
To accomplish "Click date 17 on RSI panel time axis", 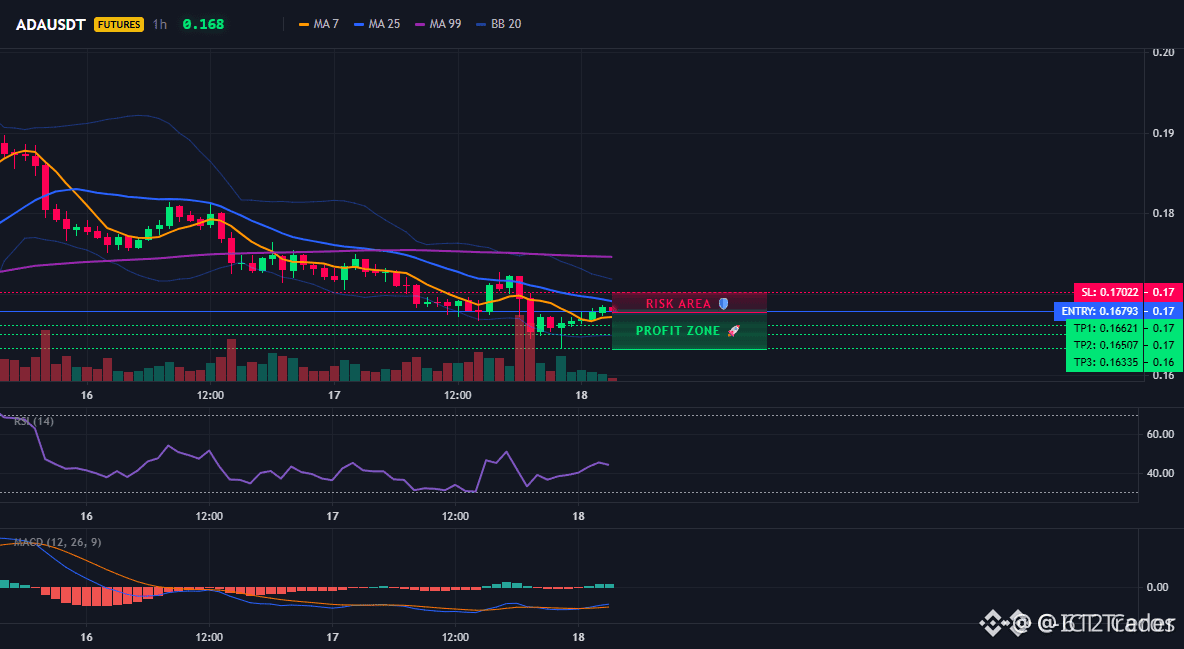I will [332, 516].
